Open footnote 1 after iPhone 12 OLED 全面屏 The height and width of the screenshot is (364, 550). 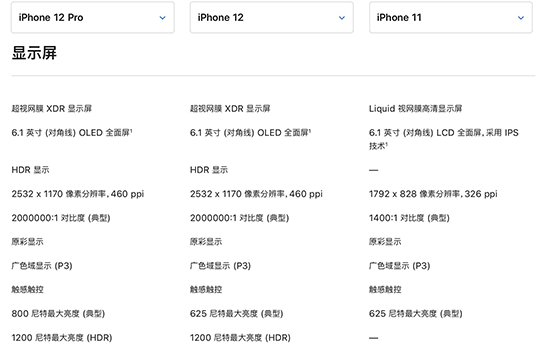310,130
